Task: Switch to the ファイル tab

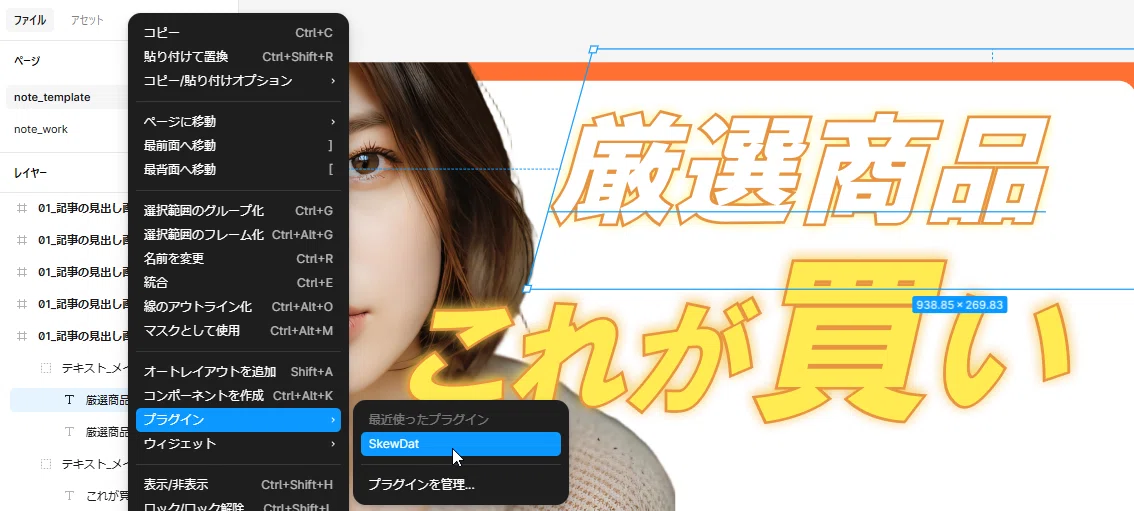Action: tap(30, 20)
